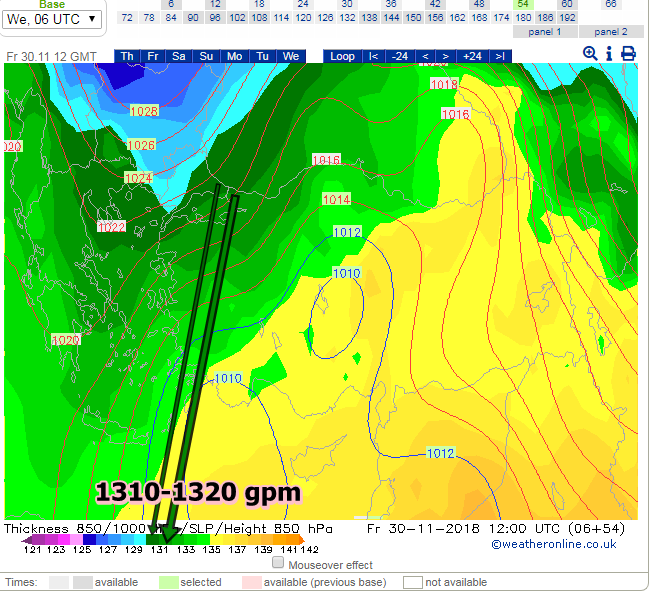Open the weatheronline.co.uk copyright link
The height and width of the screenshot is (593, 649).
point(554,544)
